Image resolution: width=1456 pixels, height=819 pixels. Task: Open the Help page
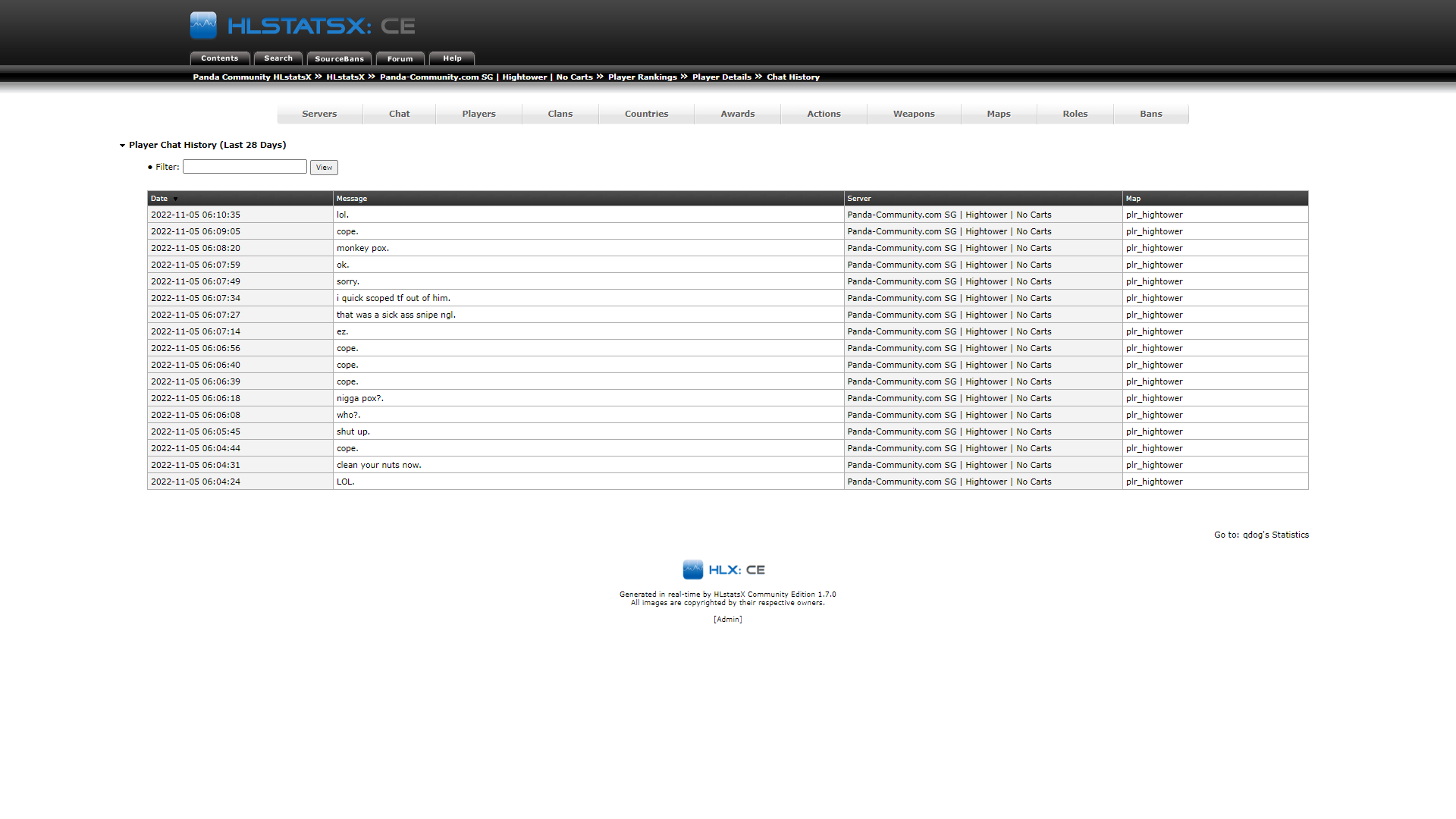tap(452, 58)
